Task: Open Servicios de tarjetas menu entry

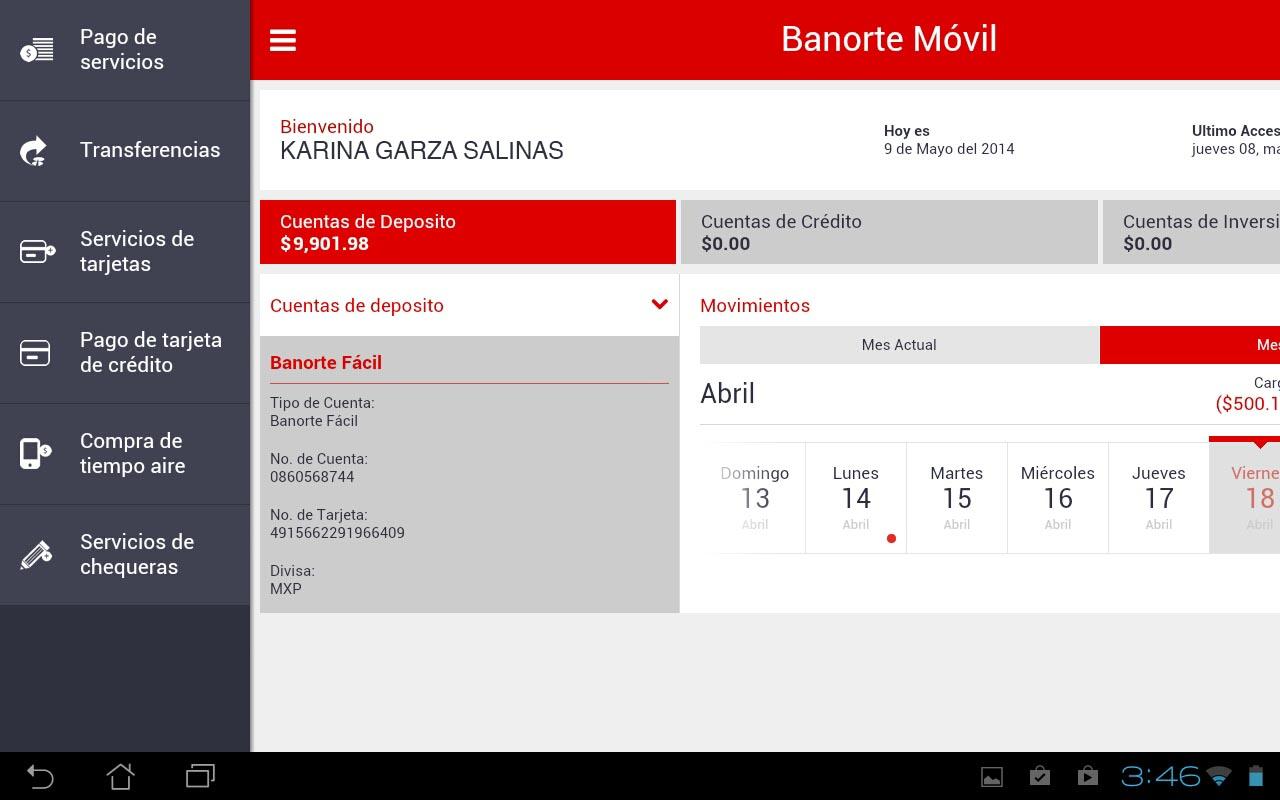Action: 125,252
